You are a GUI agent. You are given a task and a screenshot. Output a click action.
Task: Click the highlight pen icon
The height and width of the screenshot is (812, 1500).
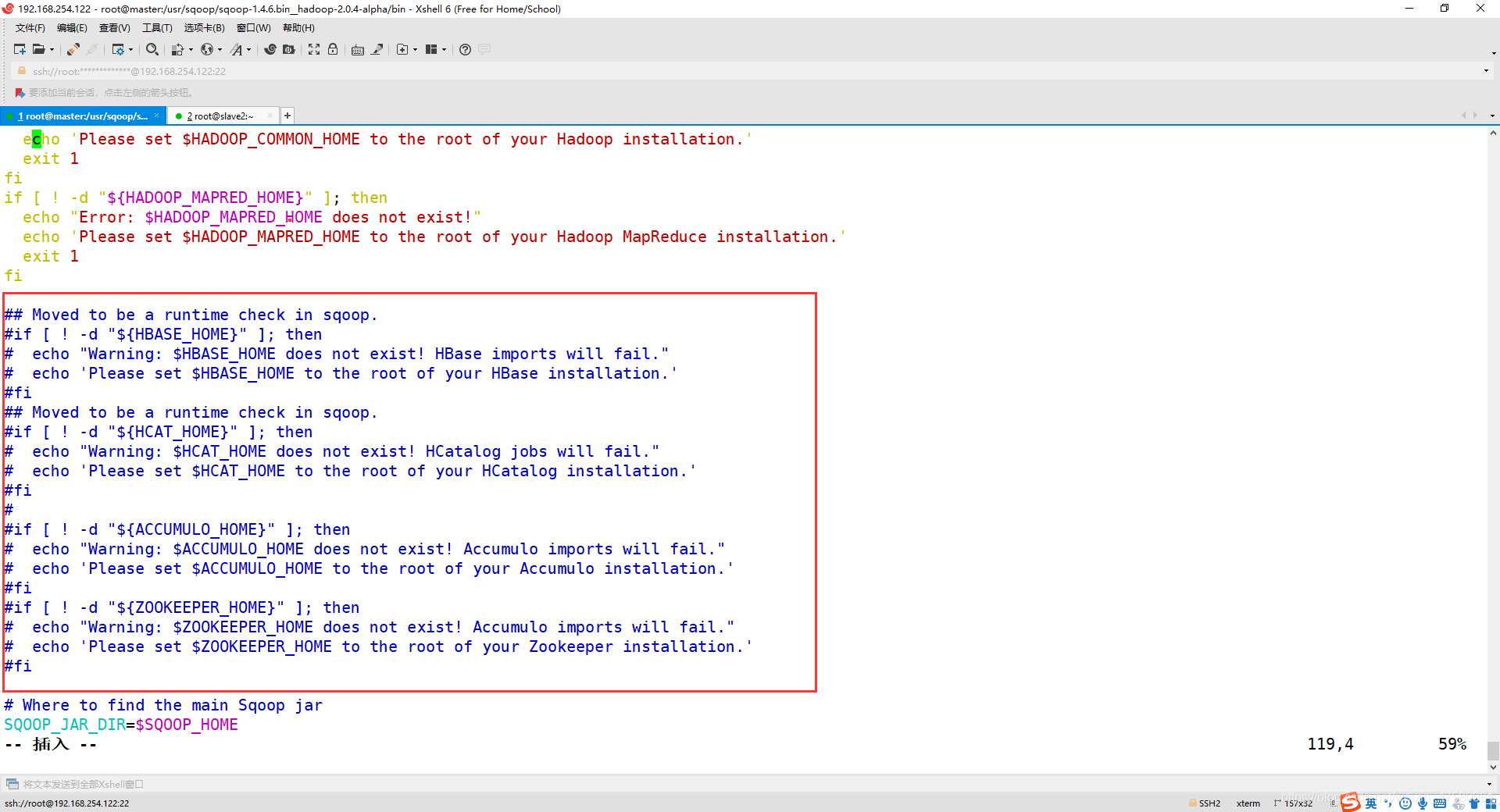coord(377,49)
